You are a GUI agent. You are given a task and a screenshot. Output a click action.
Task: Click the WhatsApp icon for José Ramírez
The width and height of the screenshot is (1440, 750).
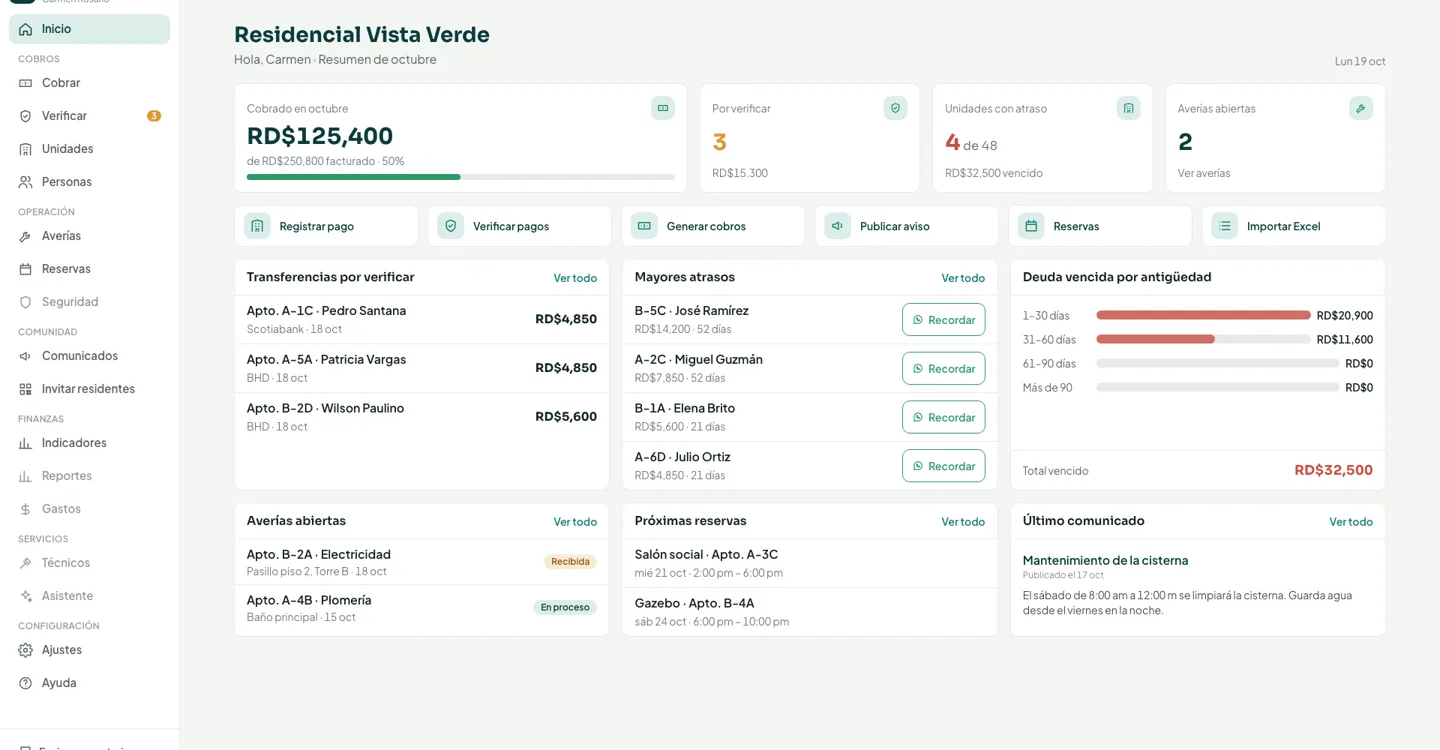click(x=918, y=320)
